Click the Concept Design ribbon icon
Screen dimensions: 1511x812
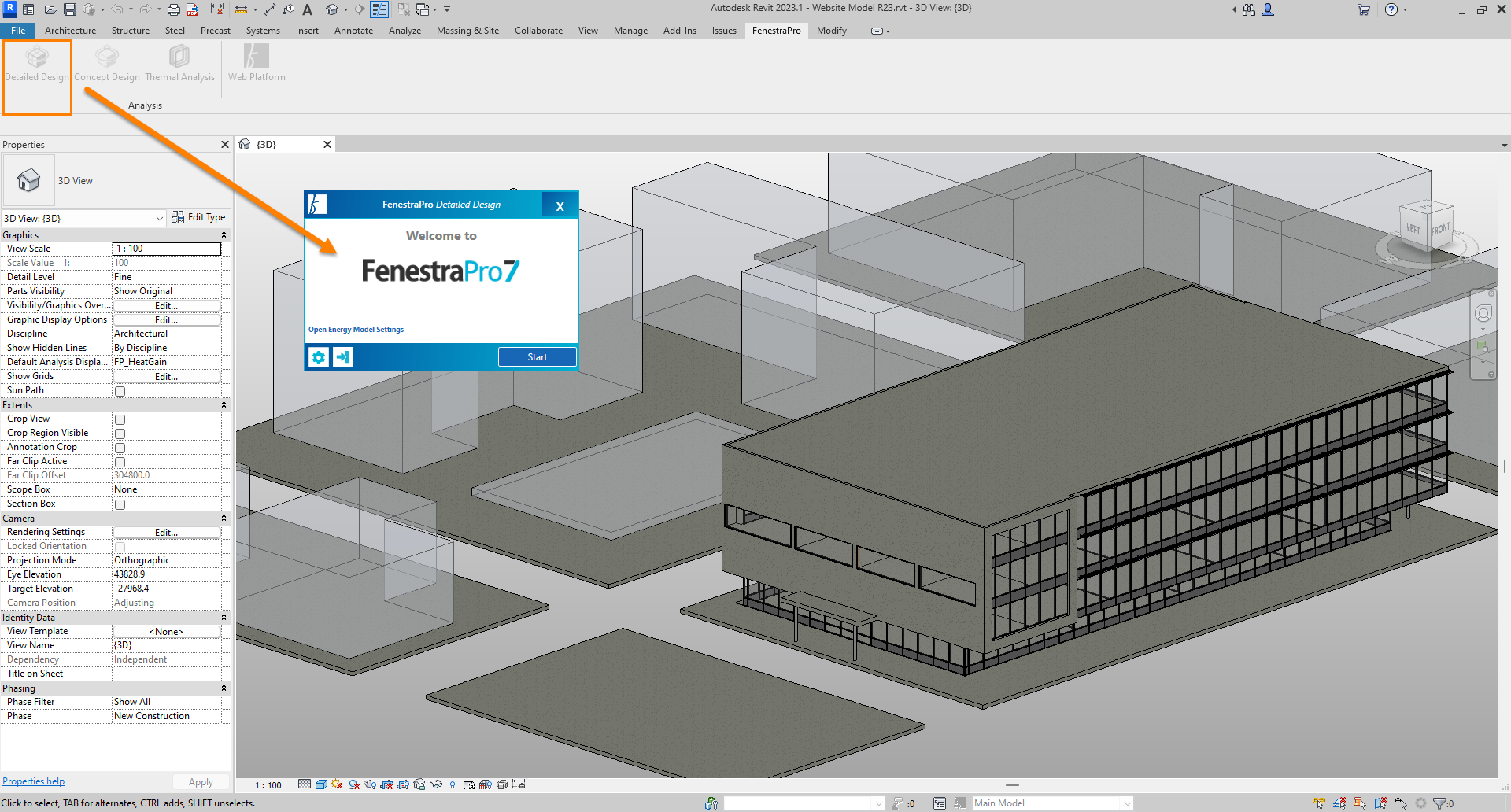pyautogui.click(x=107, y=57)
